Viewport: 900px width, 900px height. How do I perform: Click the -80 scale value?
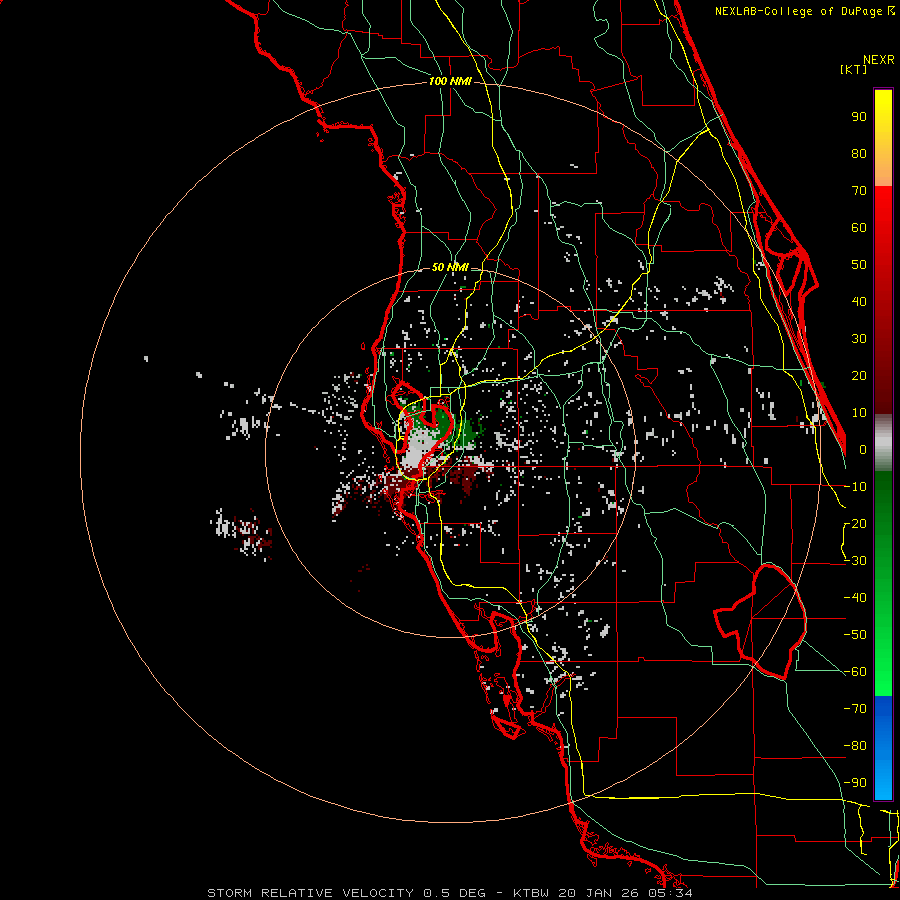[855, 746]
